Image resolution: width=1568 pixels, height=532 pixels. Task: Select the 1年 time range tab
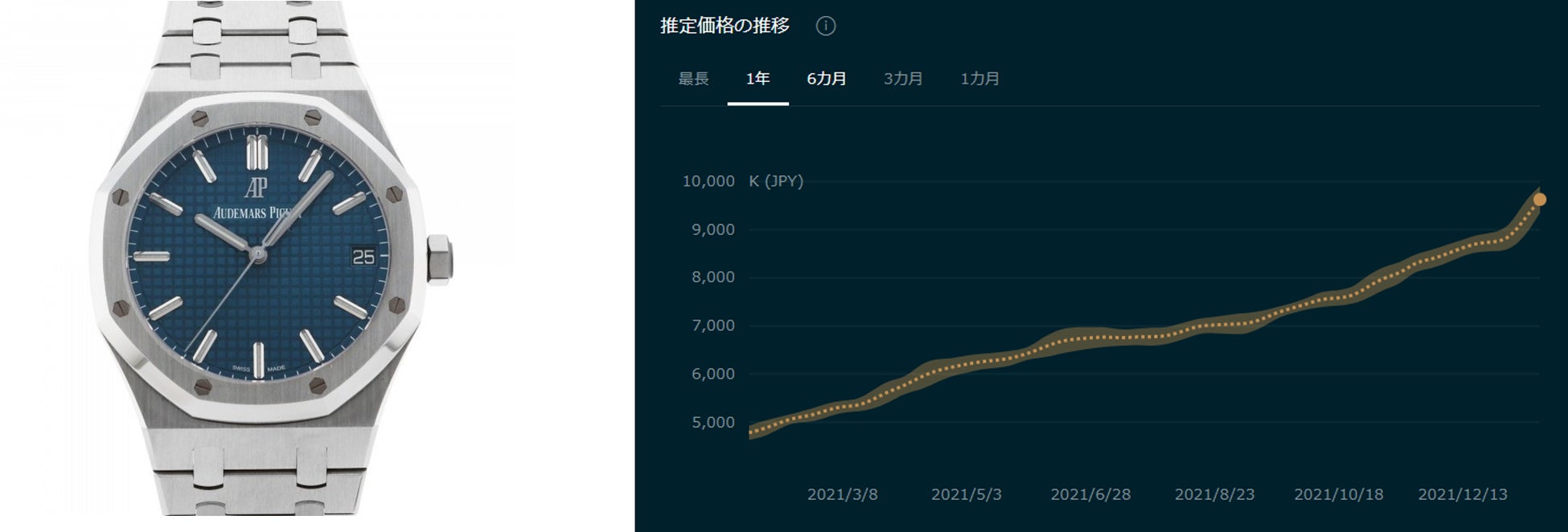tap(757, 79)
